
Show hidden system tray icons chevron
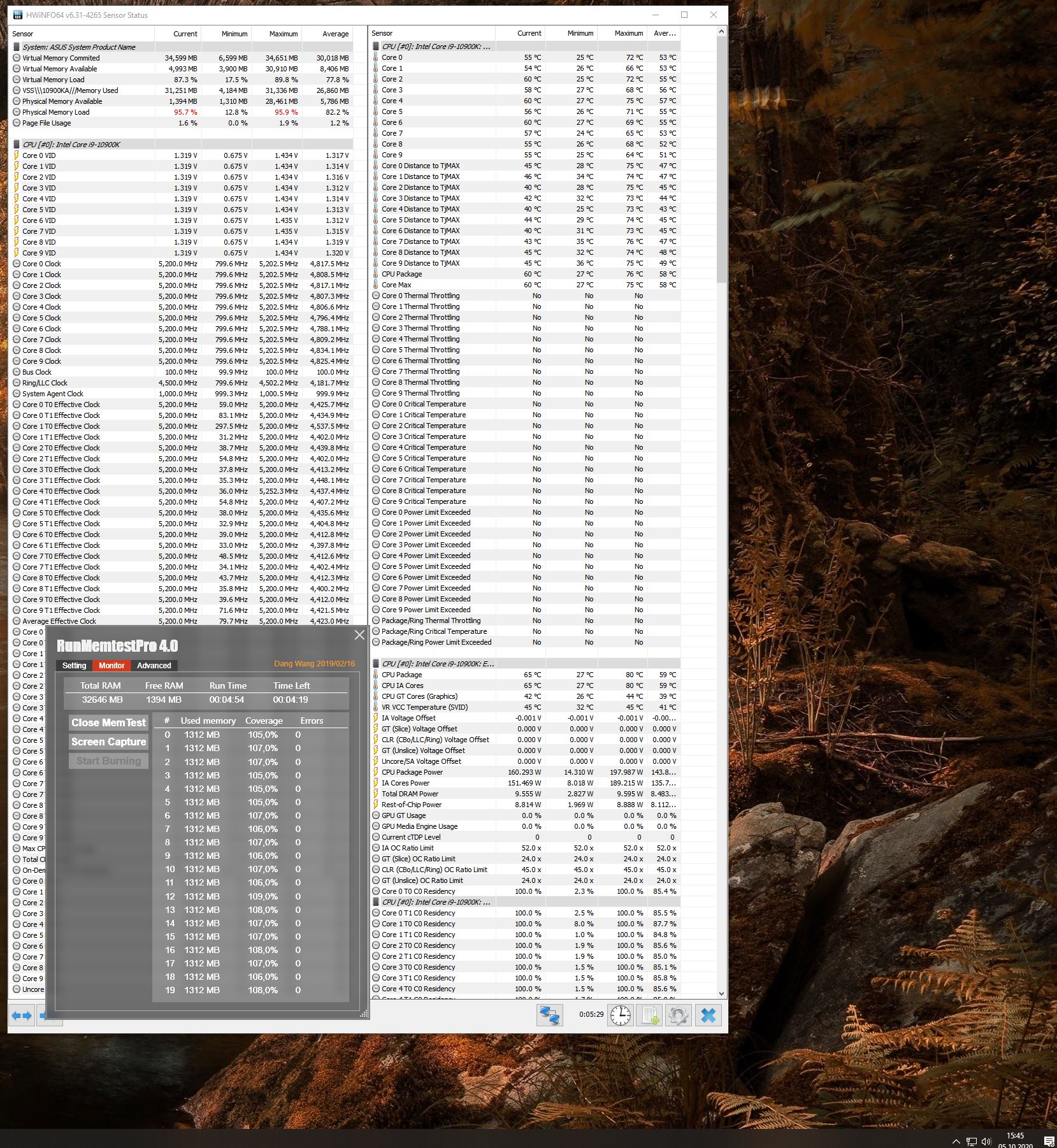[x=956, y=1141]
